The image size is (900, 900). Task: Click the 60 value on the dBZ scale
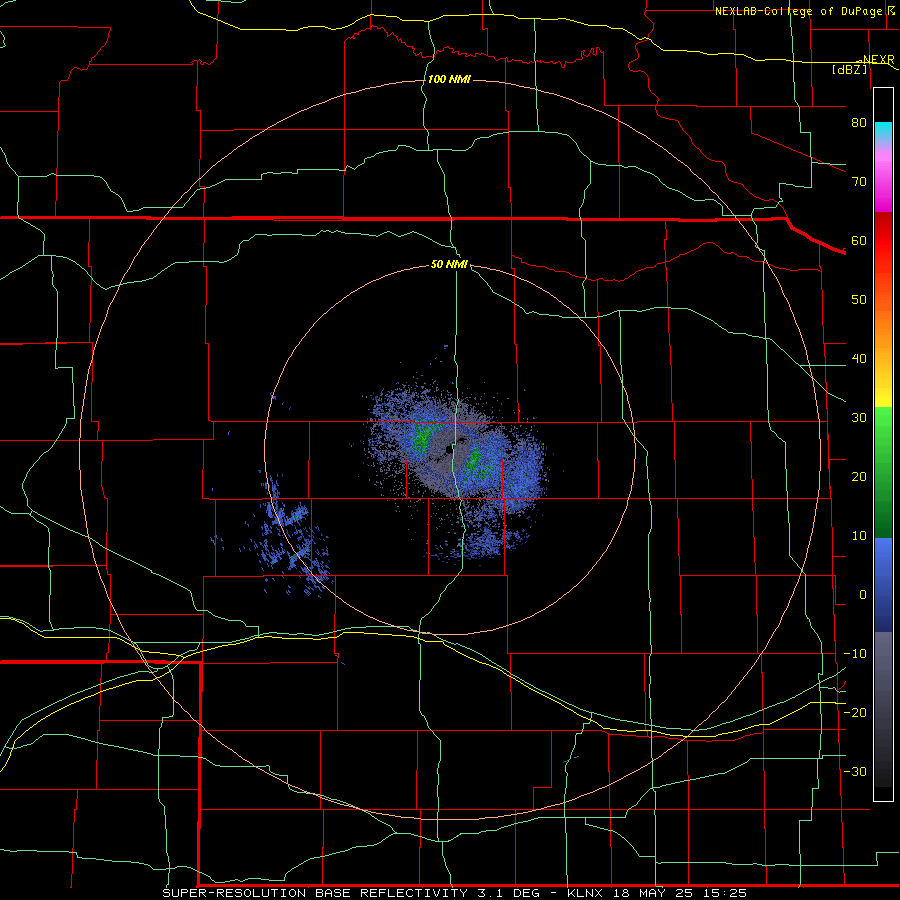pyautogui.click(x=859, y=240)
